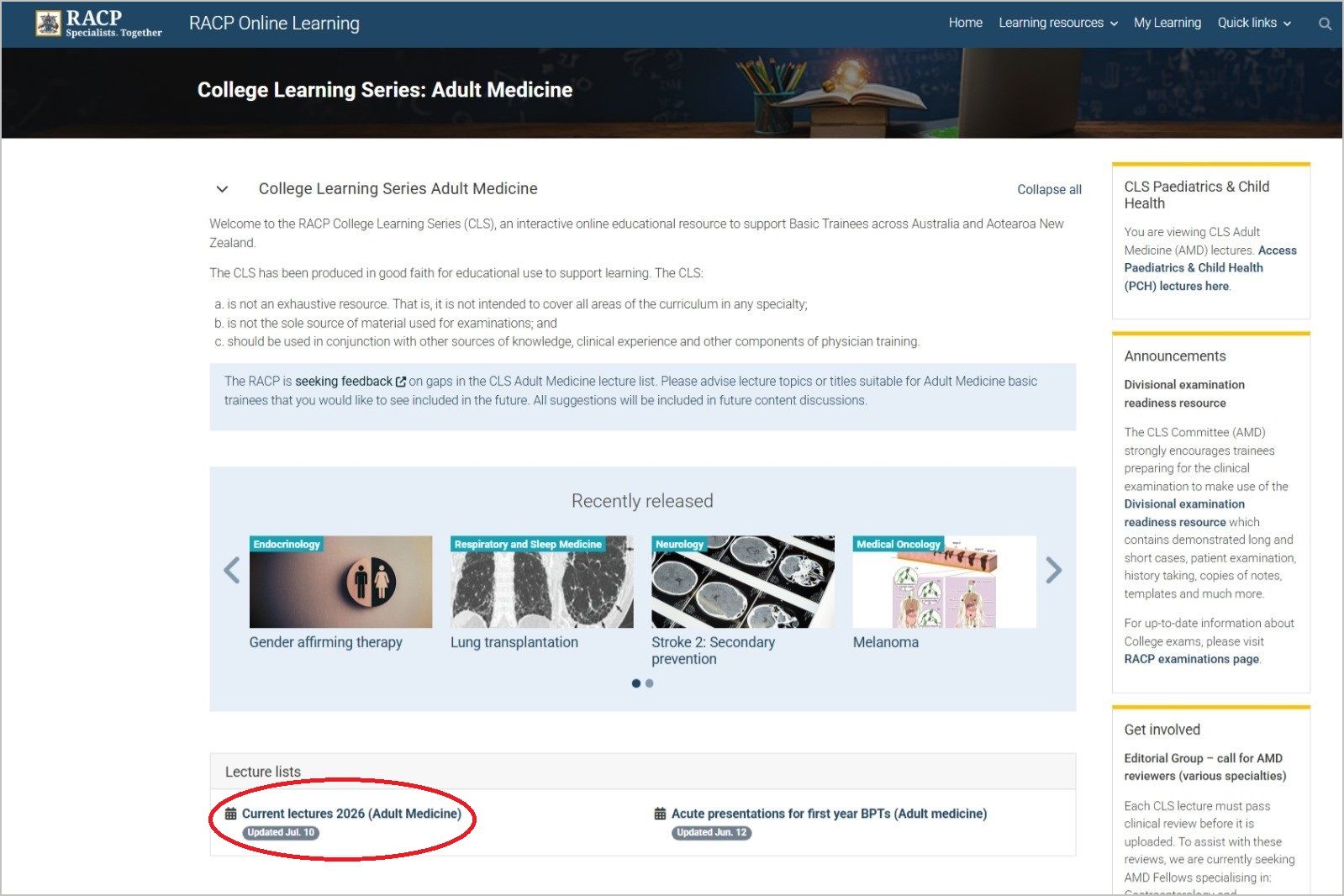Click calendar icon beside Acute presentations
1344x896 pixels.
tap(661, 814)
